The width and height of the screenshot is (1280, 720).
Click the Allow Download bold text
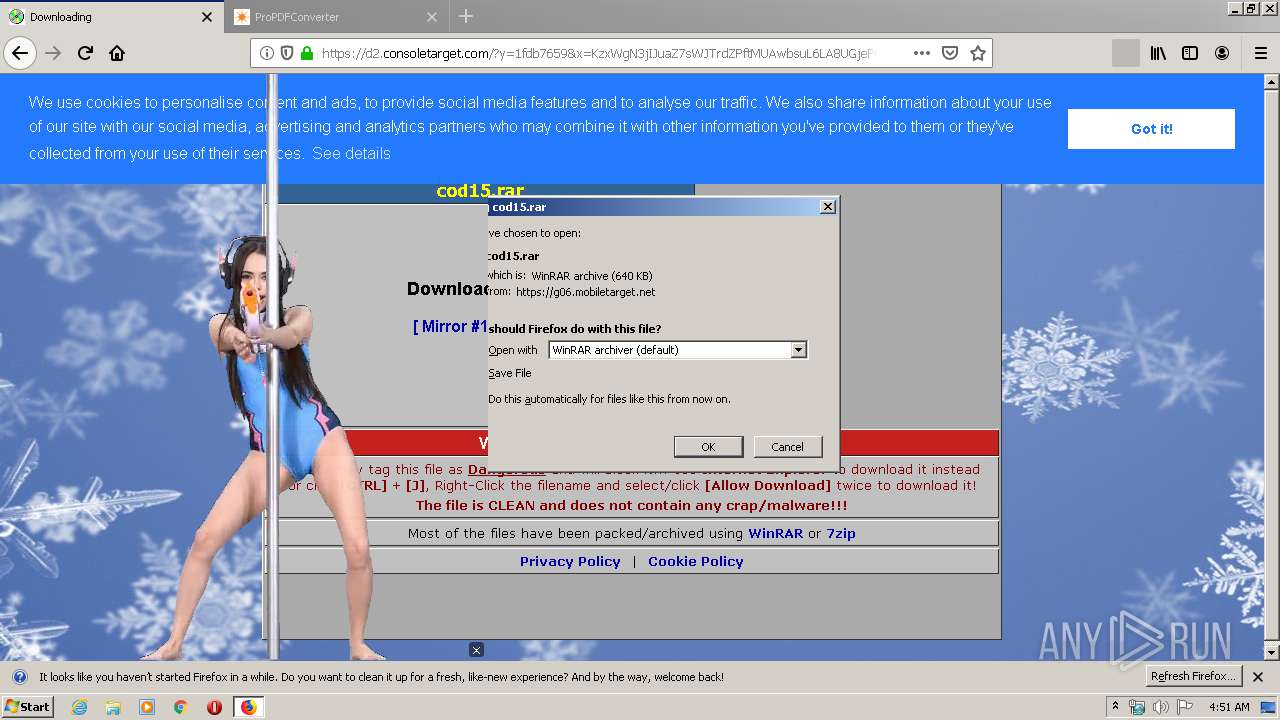(x=768, y=485)
